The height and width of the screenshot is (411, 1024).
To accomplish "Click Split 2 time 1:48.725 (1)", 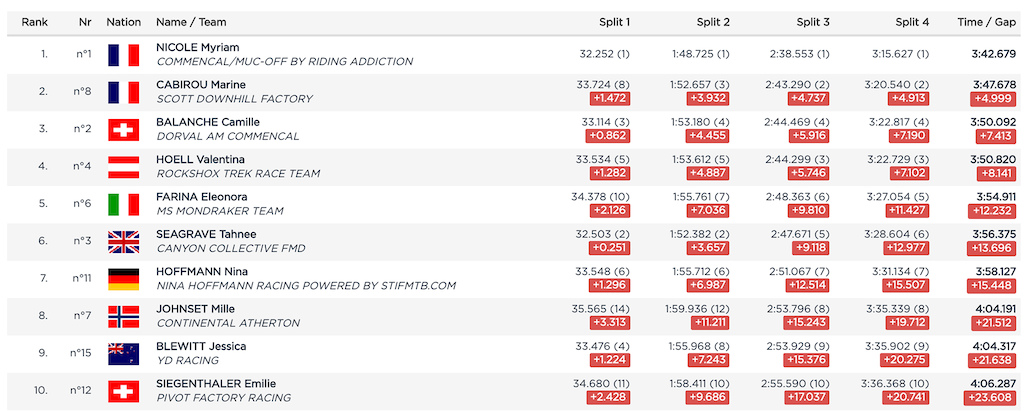I will [x=701, y=54].
